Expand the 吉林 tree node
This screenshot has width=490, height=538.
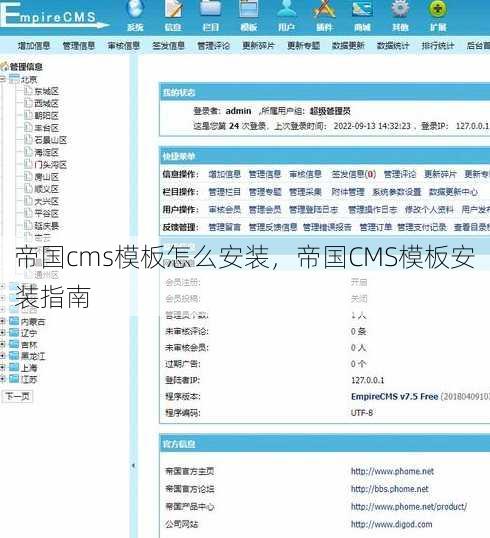click(3, 344)
